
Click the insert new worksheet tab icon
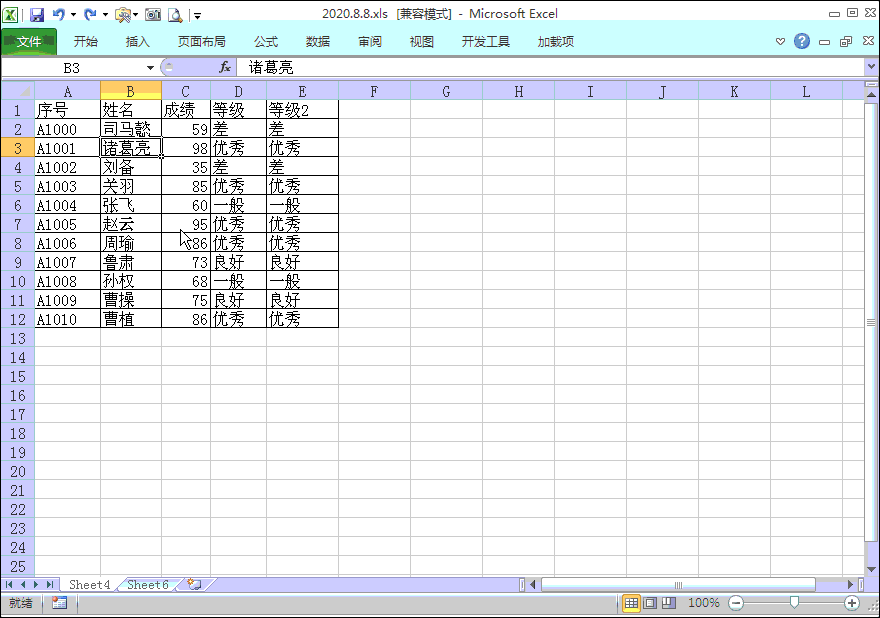point(194,584)
